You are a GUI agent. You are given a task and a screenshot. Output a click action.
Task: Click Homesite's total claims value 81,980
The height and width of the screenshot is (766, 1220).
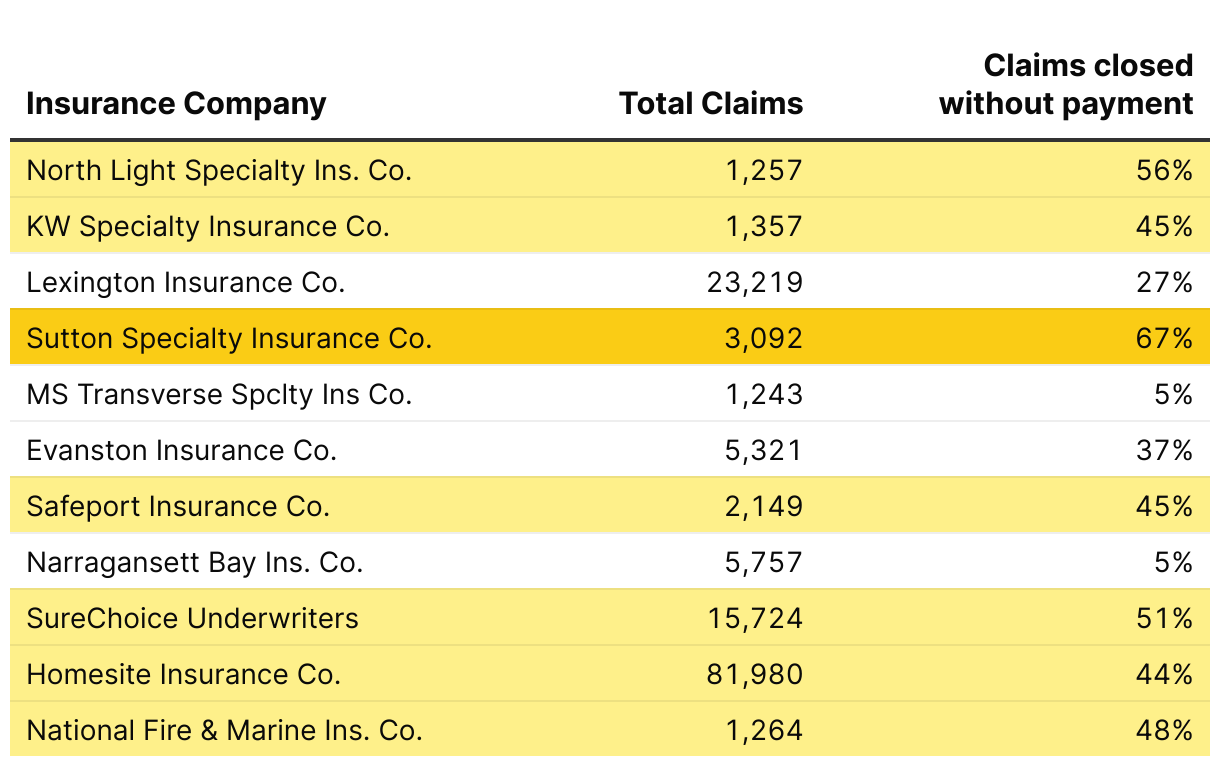[754, 675]
